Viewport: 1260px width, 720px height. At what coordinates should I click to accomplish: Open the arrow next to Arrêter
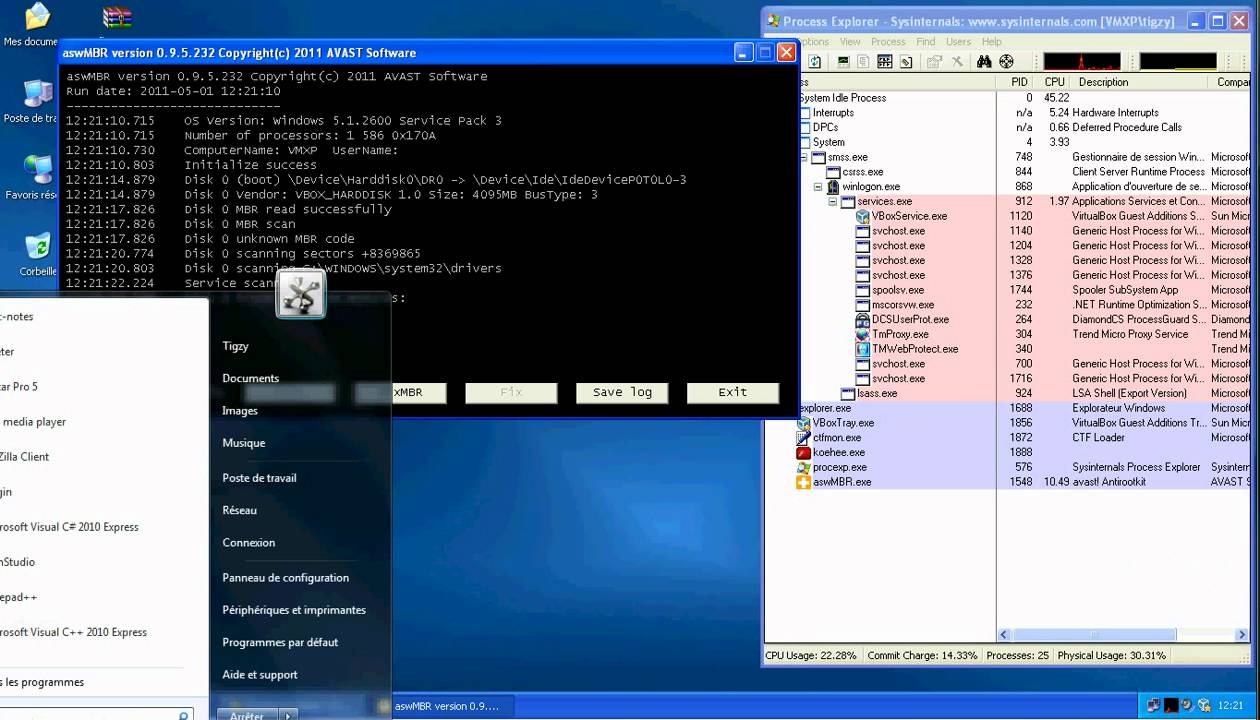coord(288,715)
